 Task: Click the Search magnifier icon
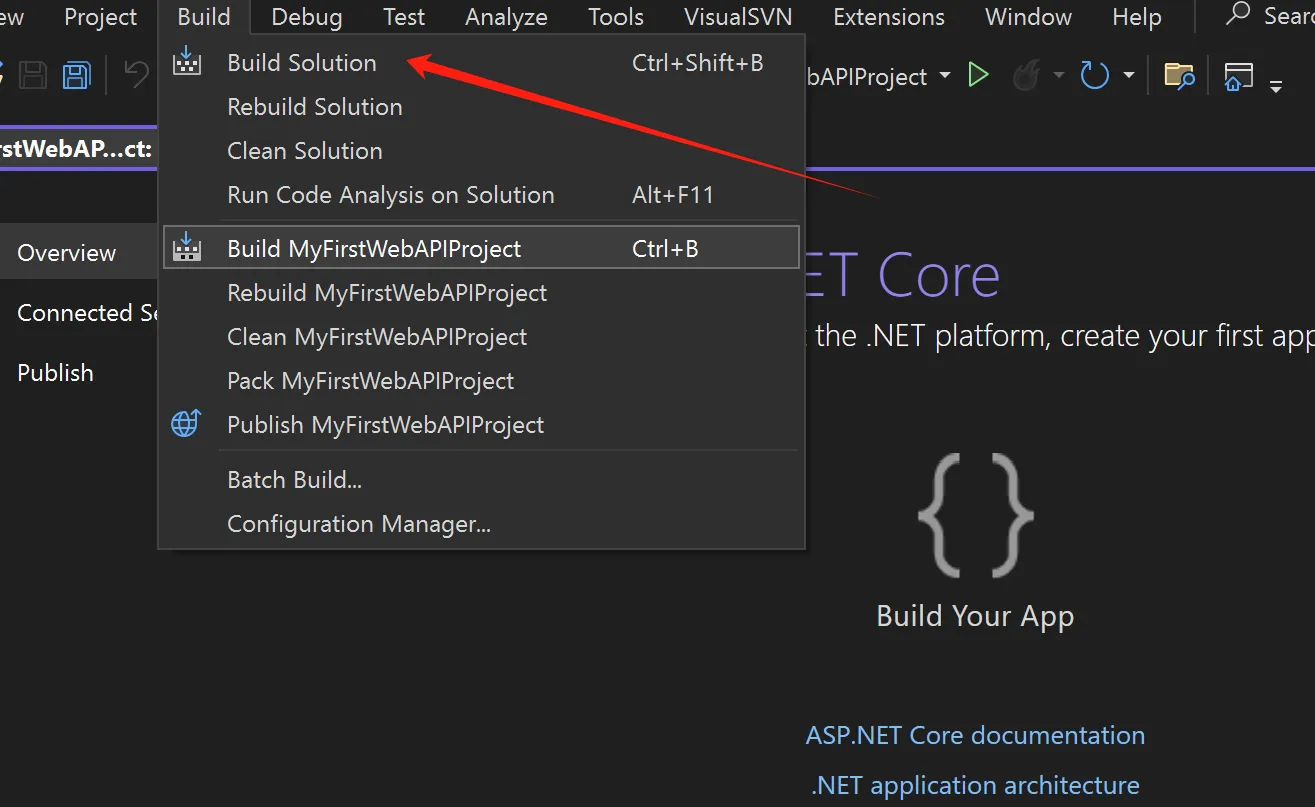click(1239, 14)
